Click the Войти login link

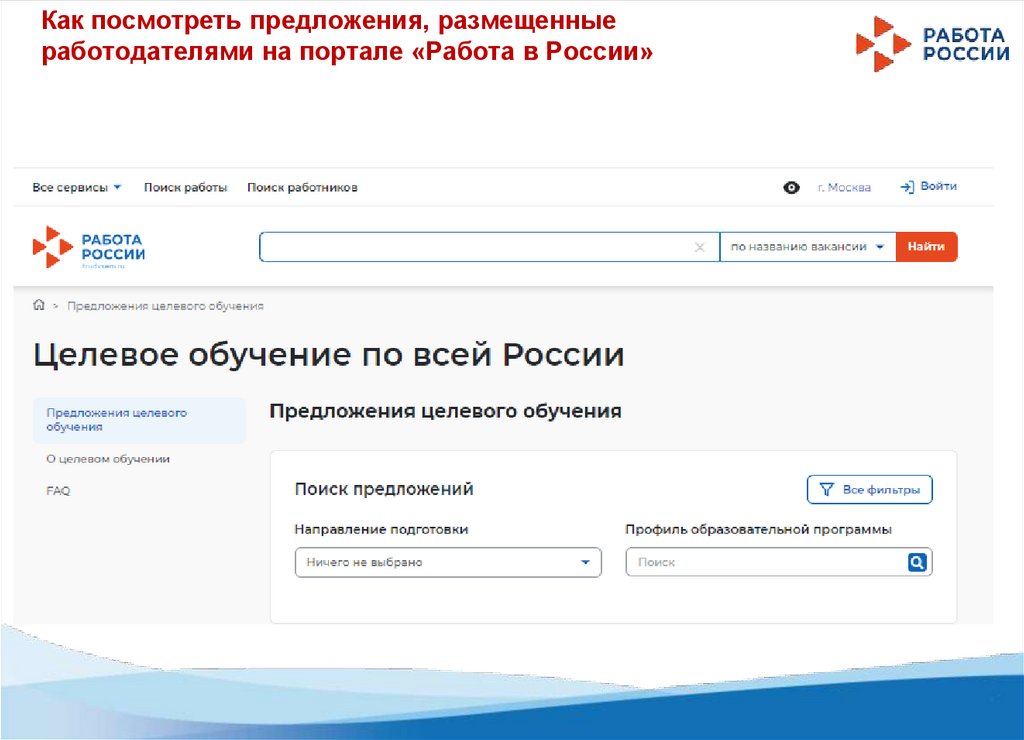[929, 187]
